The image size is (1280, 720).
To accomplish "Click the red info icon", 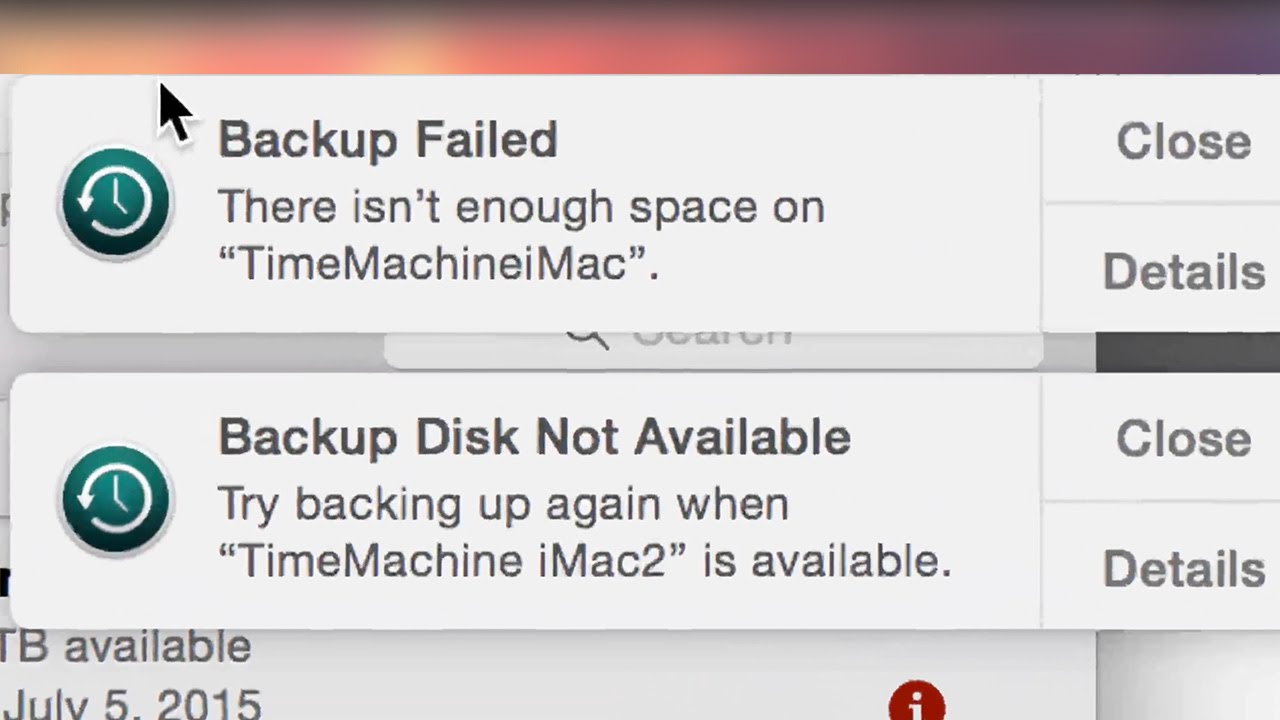I will (916, 703).
